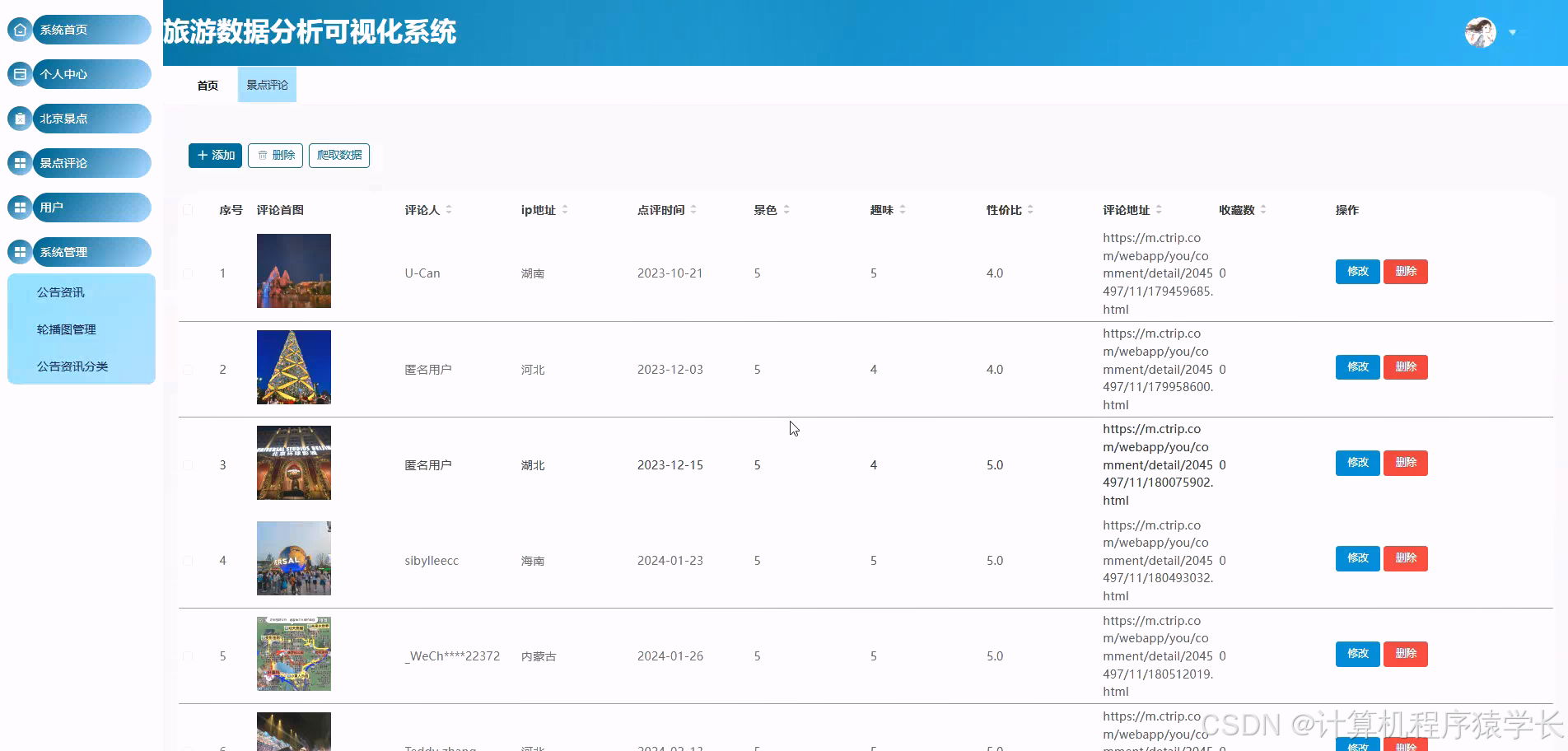Click 修改 for the sibylleecc row
1568x751 pixels.
point(1357,558)
